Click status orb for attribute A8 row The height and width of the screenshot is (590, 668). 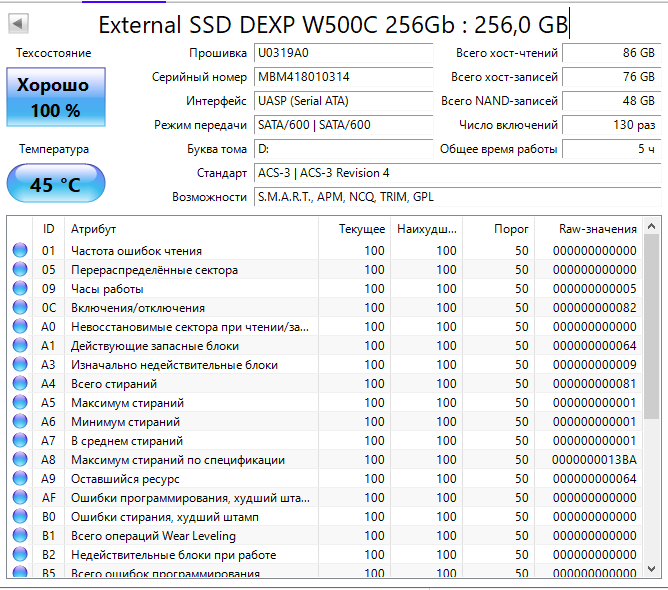(x=20, y=460)
